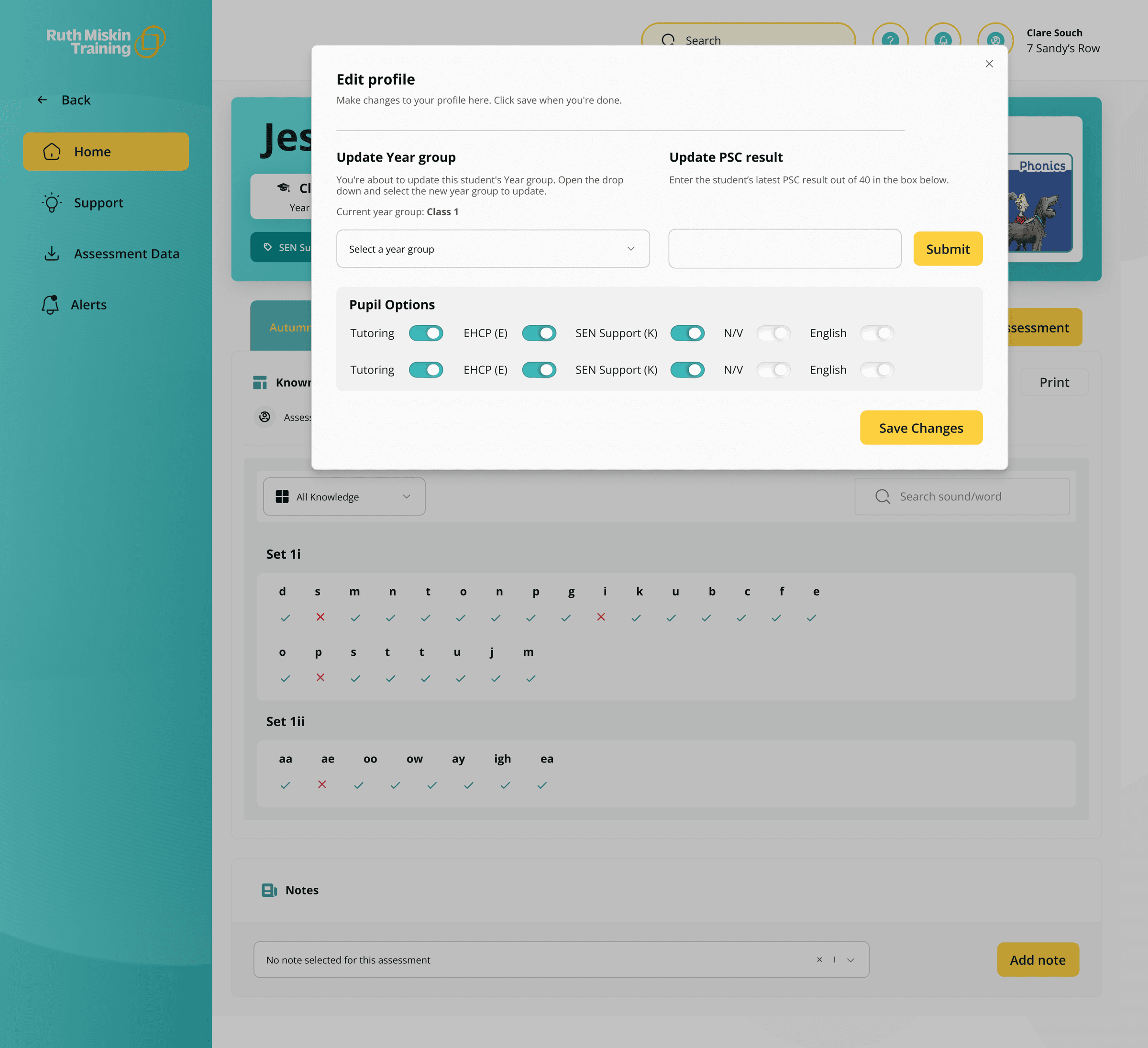1148x1048 pixels.
Task: Click the checkmark under sound oo
Action: (358, 785)
